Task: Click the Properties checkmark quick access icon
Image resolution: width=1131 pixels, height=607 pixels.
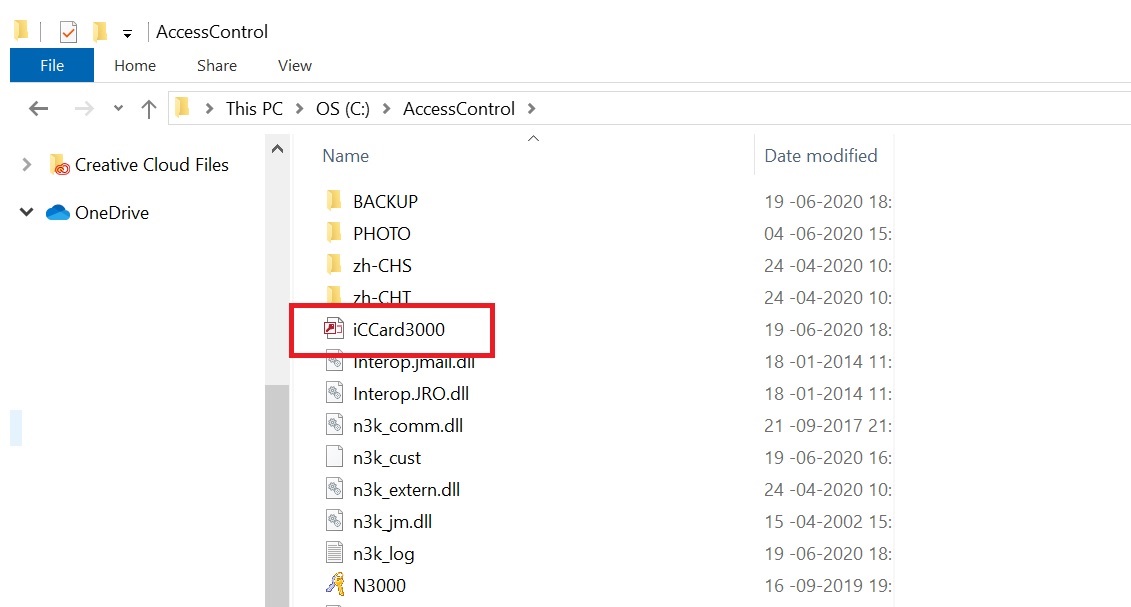Action: pyautogui.click(x=69, y=32)
